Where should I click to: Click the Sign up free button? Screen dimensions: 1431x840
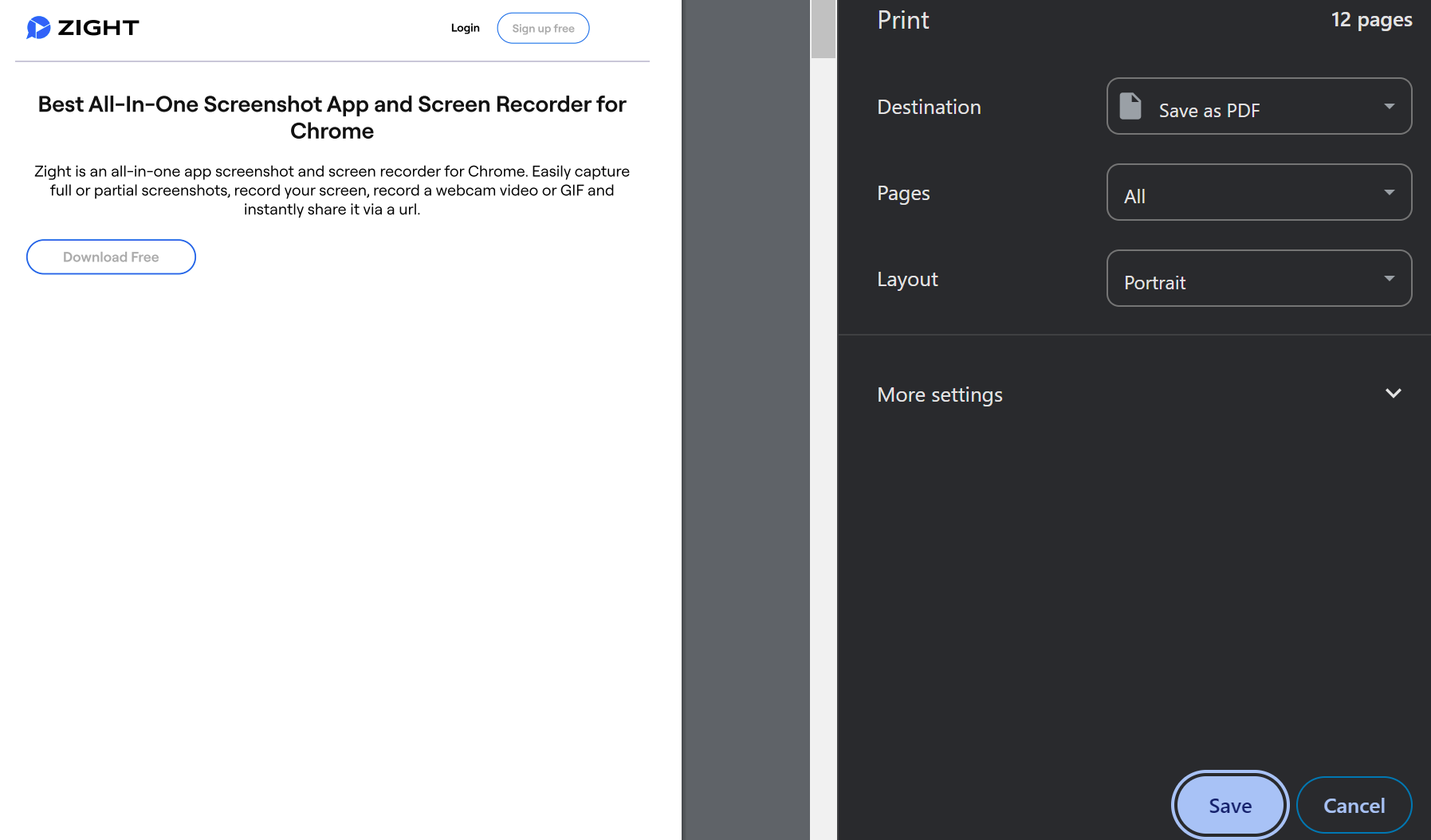point(543,28)
